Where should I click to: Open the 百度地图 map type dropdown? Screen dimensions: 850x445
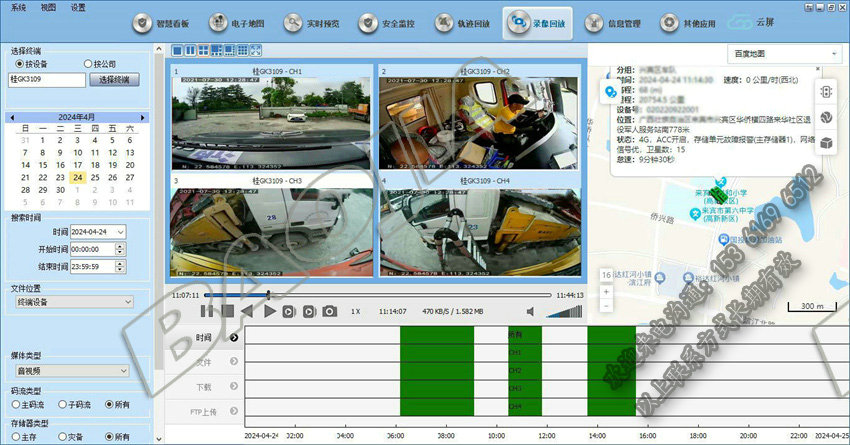click(x=784, y=52)
